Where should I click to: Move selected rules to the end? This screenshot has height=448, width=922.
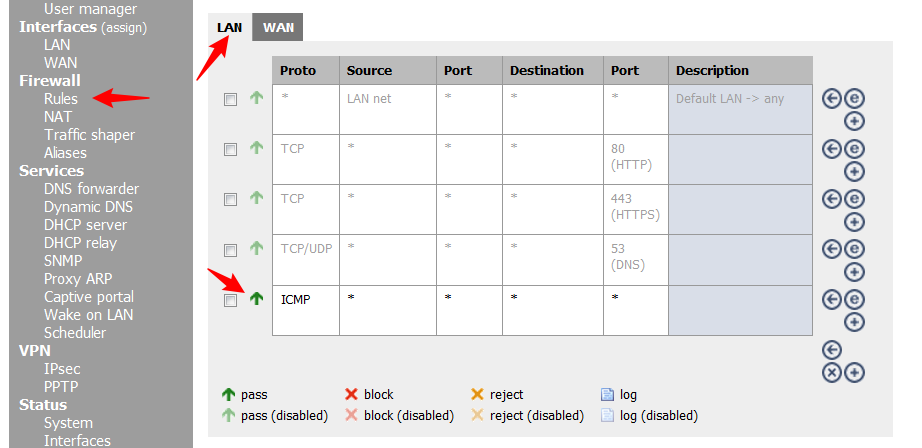pos(831,349)
